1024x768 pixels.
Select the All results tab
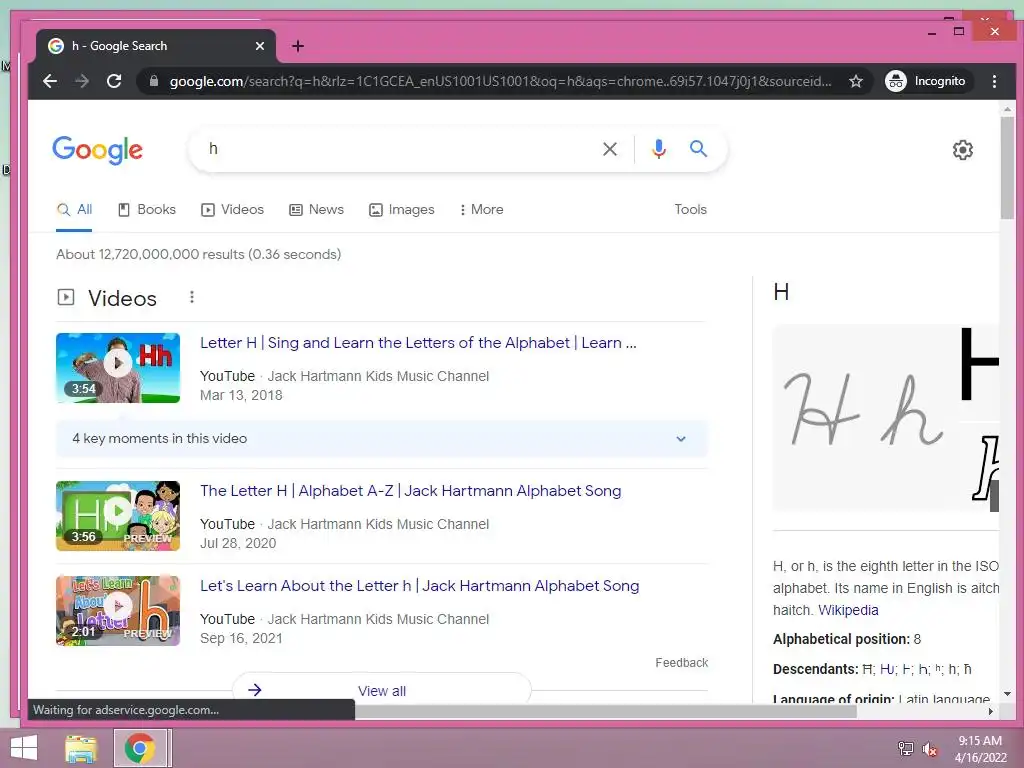(74, 210)
